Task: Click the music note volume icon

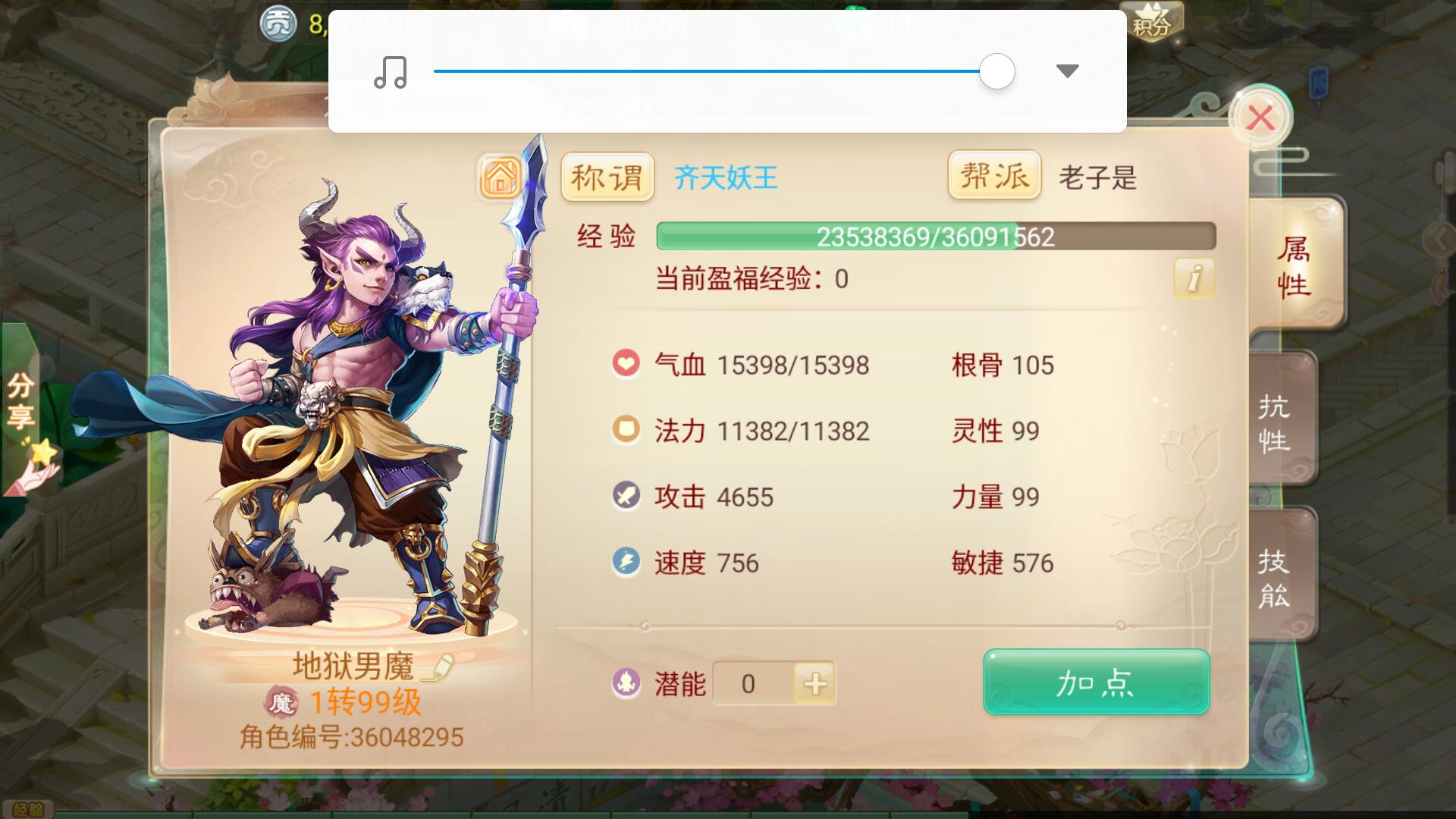Action: tap(391, 72)
